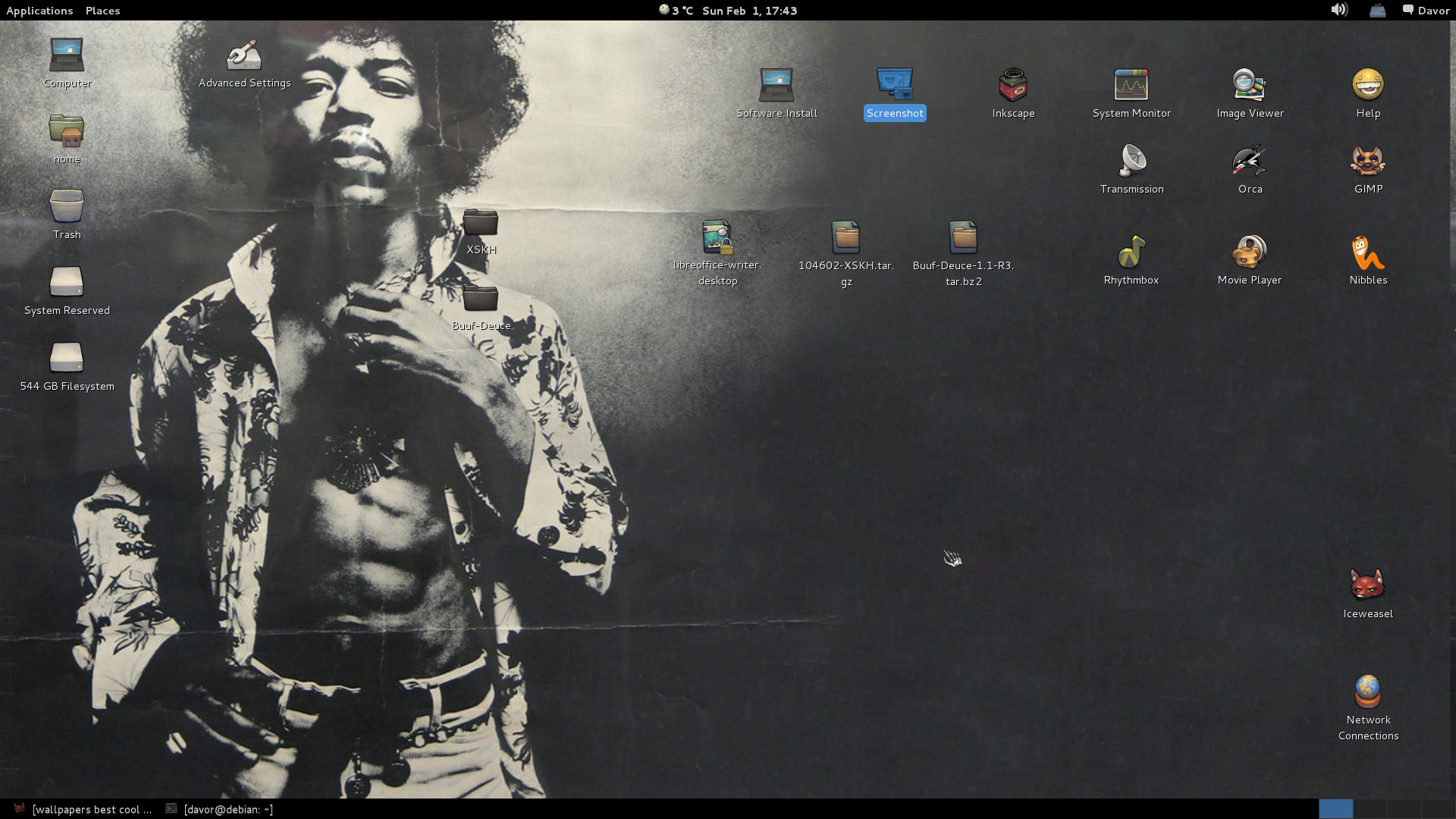Select the GIMP desktop icon
Viewport: 1456px width, 819px height.
pos(1368,162)
